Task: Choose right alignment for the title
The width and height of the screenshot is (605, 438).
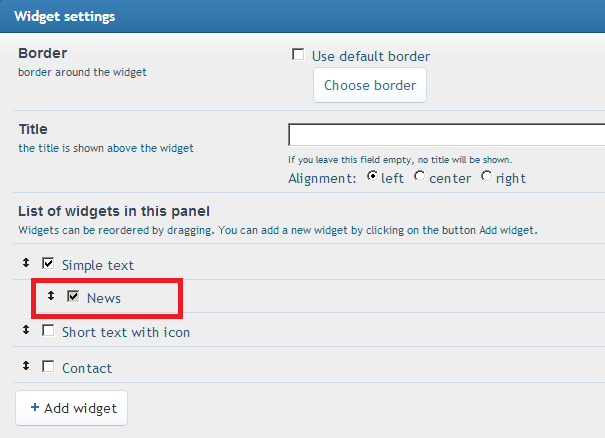Action: (x=486, y=177)
